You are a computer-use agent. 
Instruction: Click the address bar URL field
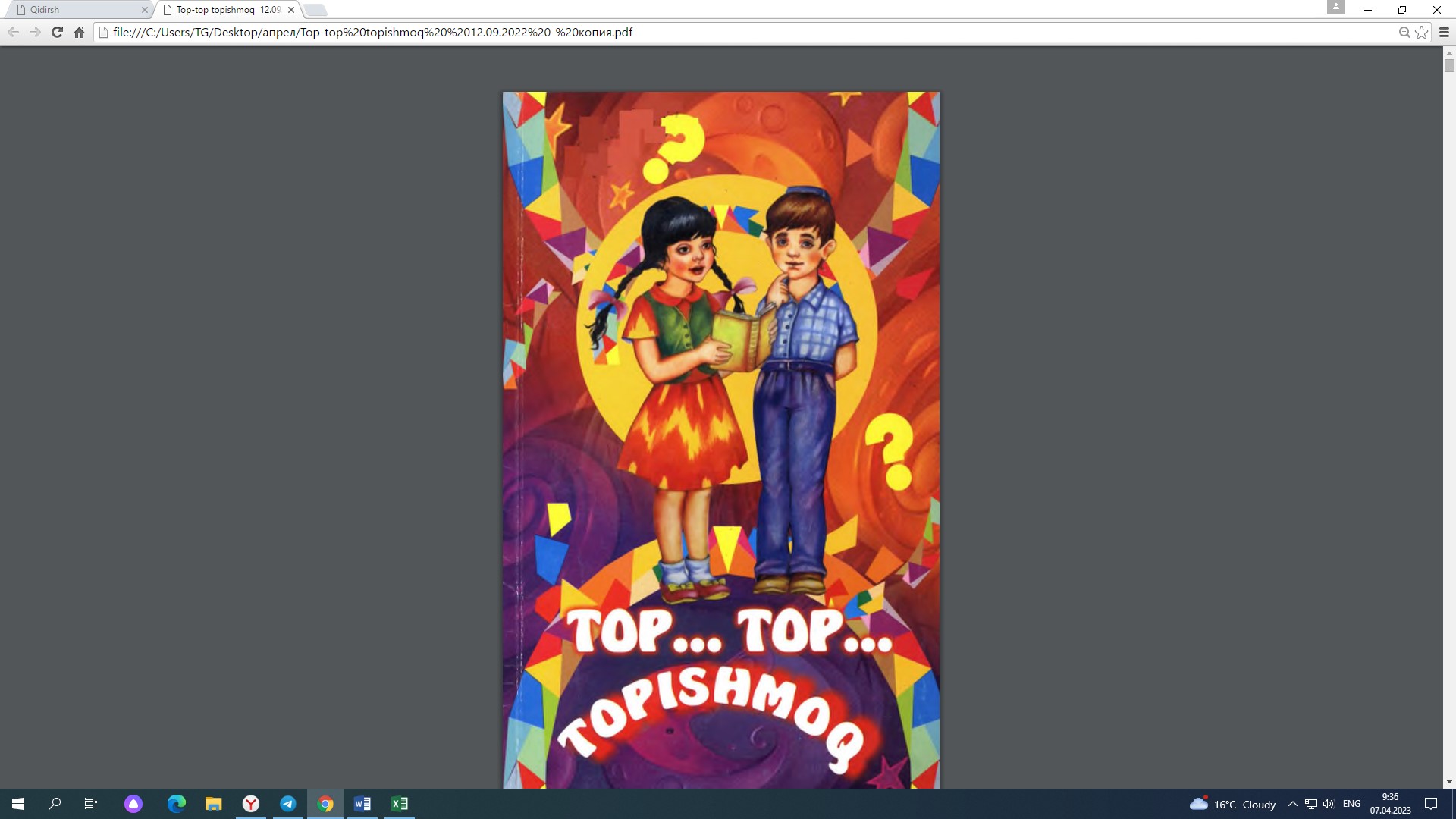[379, 33]
